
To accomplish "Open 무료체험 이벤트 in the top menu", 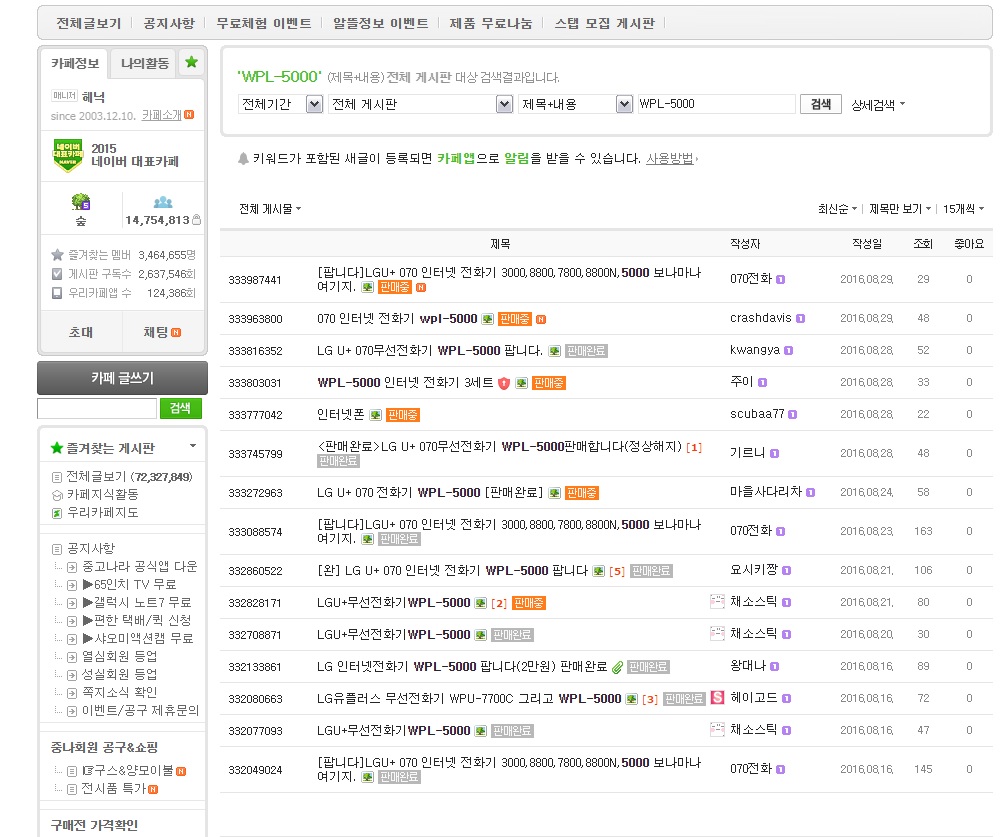I will (x=264, y=23).
